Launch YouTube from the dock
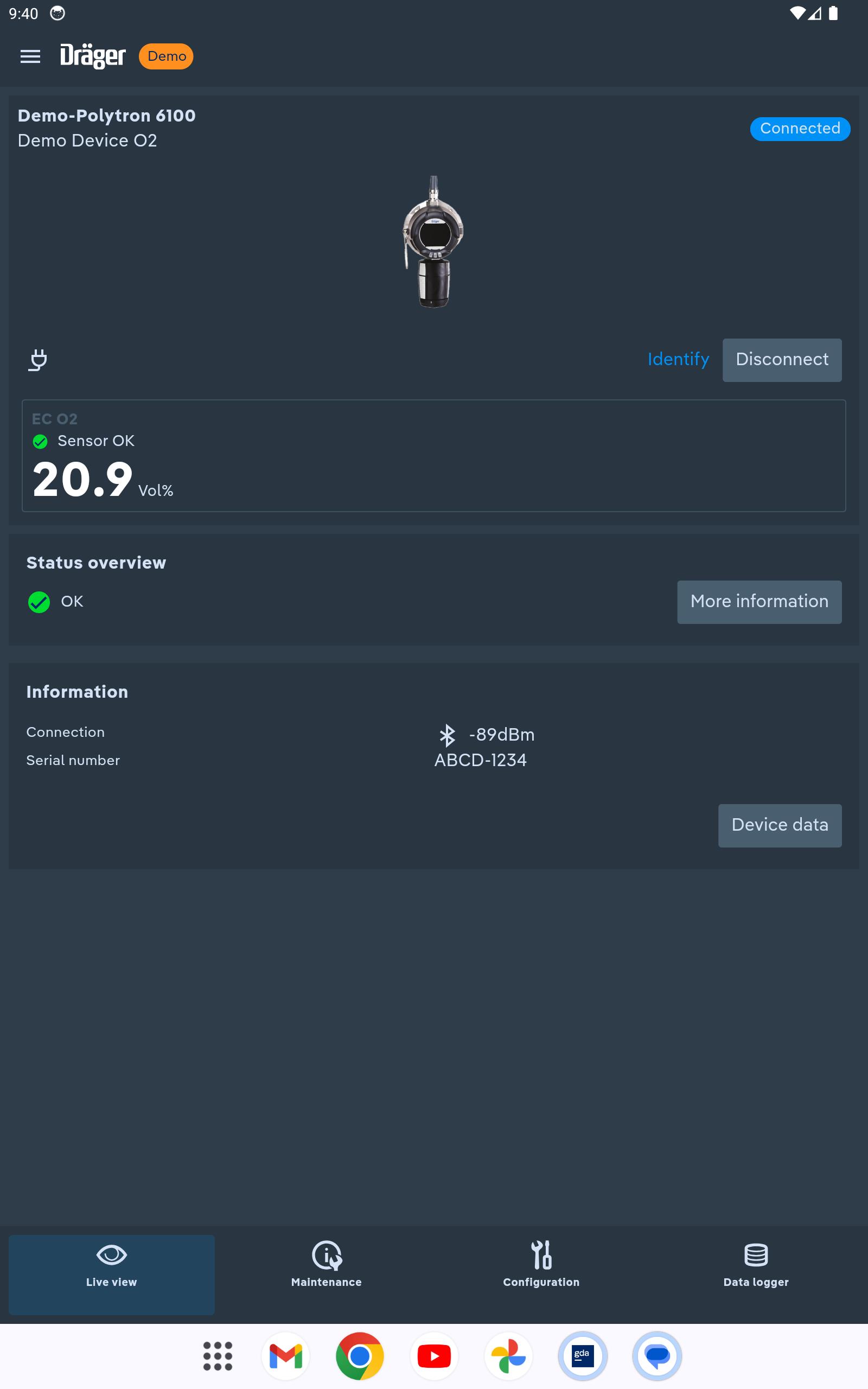The image size is (868, 1389). [434, 1356]
